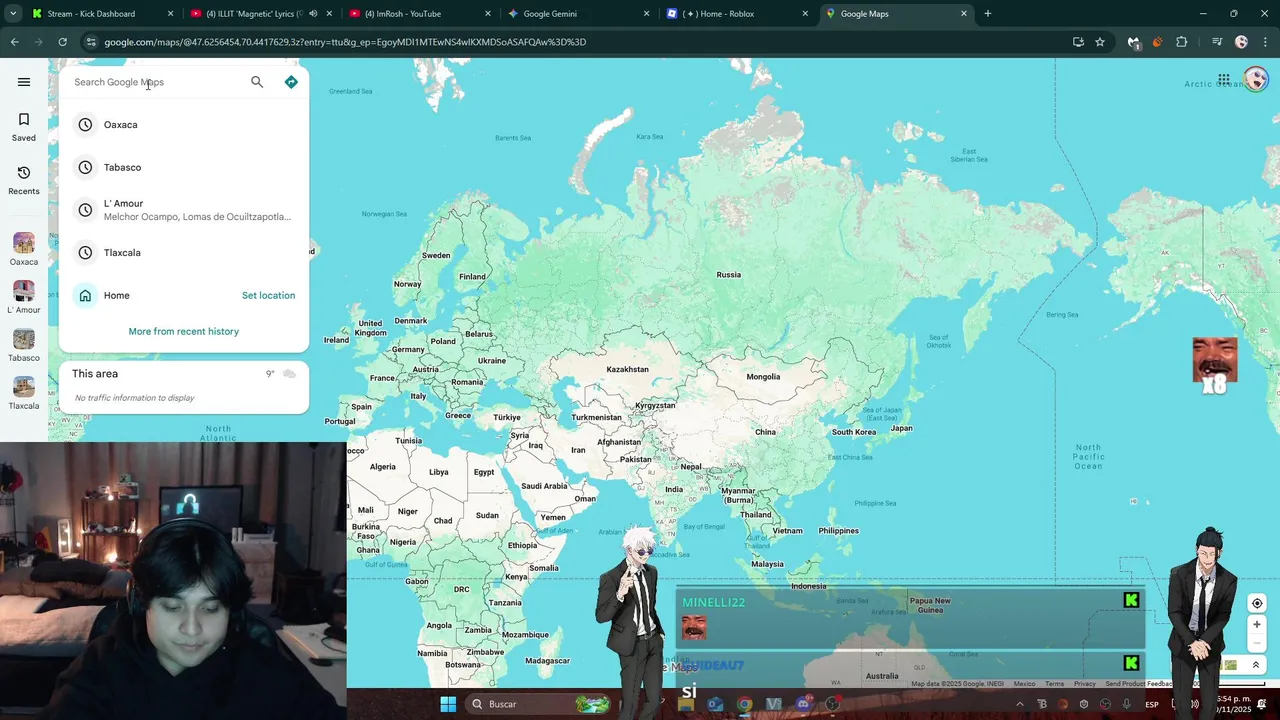The height and width of the screenshot is (720, 1280).
Task: Close the Google Gemini tab
Action: 647,14
